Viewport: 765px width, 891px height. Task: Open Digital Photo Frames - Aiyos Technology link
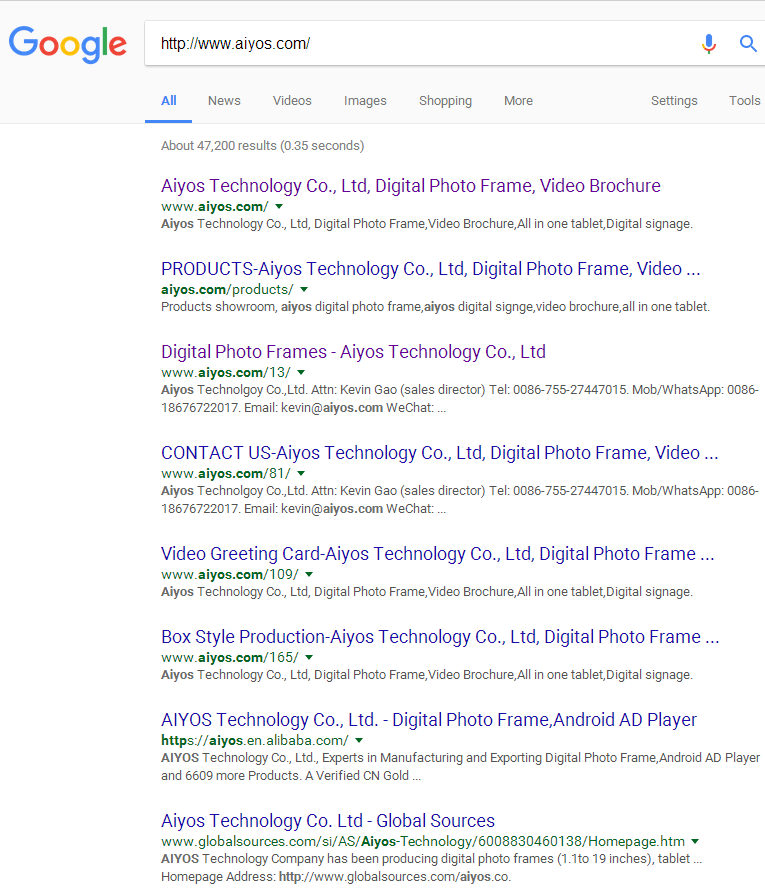353,352
